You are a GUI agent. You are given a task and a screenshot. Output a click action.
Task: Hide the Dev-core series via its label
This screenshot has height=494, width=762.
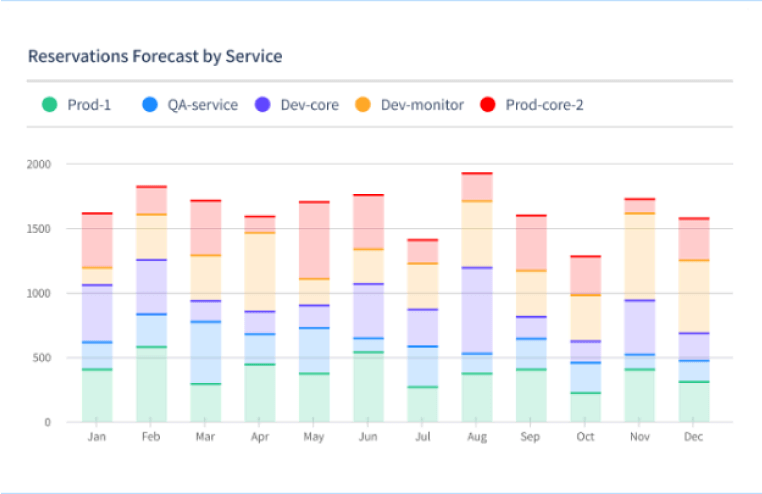click(x=310, y=104)
